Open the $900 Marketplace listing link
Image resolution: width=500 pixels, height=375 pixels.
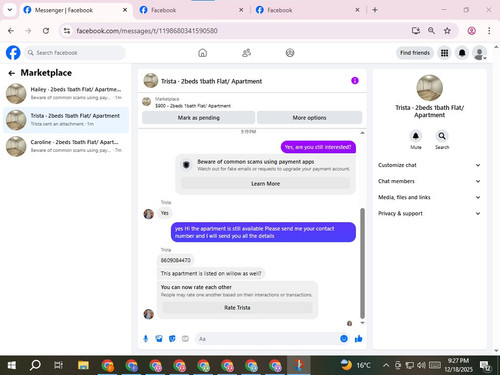[193, 106]
